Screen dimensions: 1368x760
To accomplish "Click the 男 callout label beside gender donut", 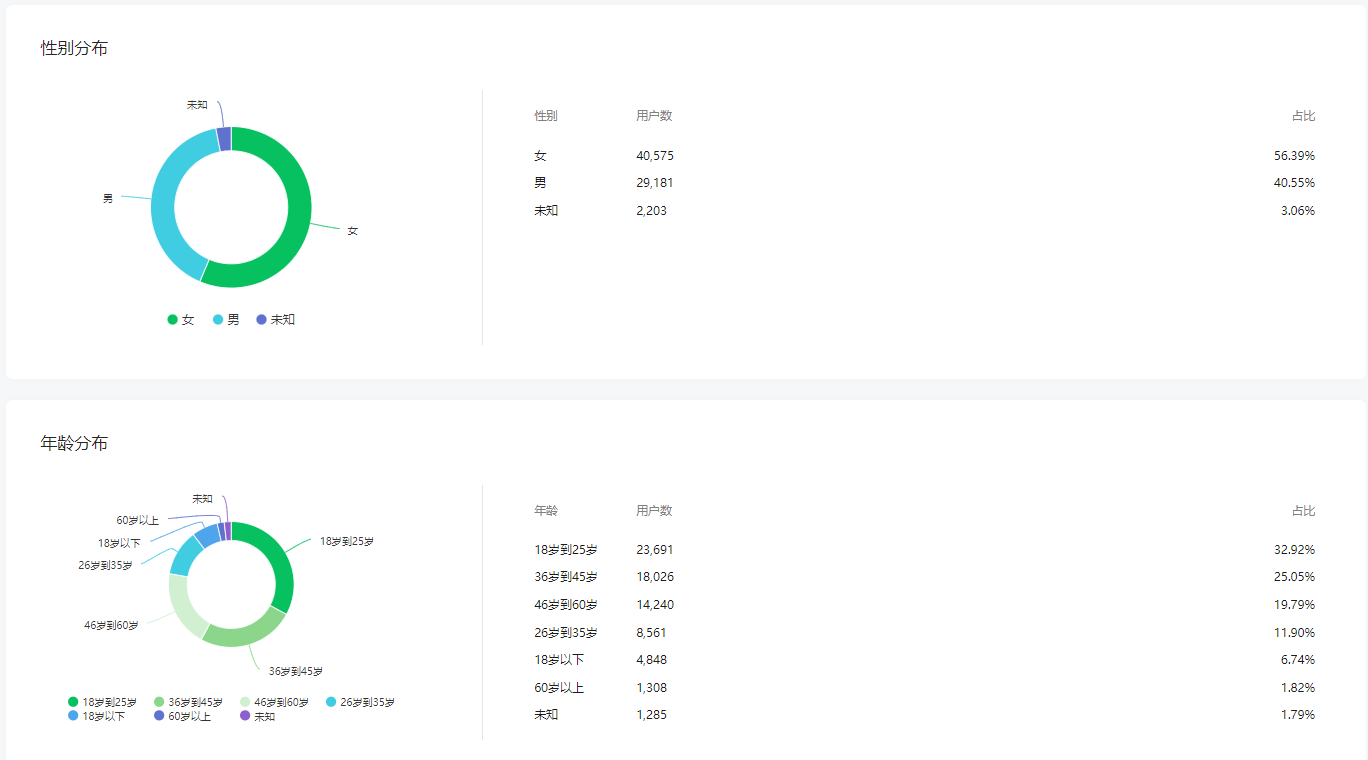I will [x=108, y=199].
